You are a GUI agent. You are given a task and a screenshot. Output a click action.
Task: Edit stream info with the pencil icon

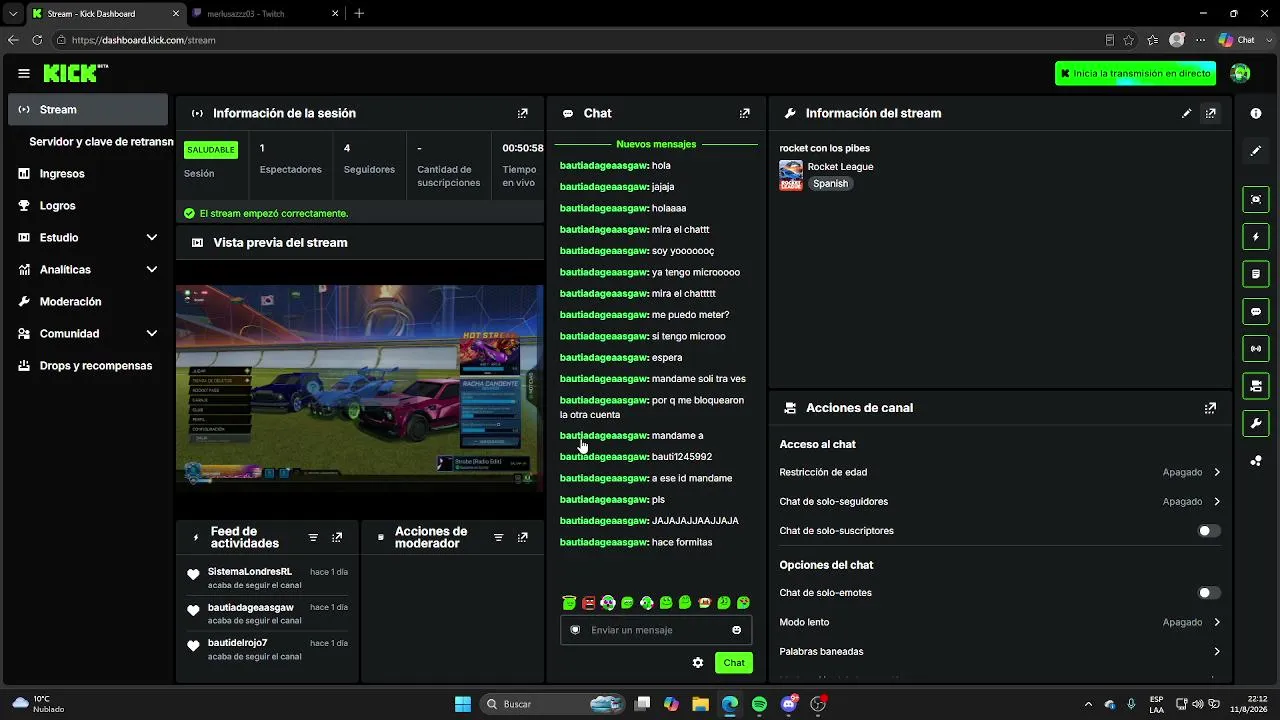[1187, 114]
